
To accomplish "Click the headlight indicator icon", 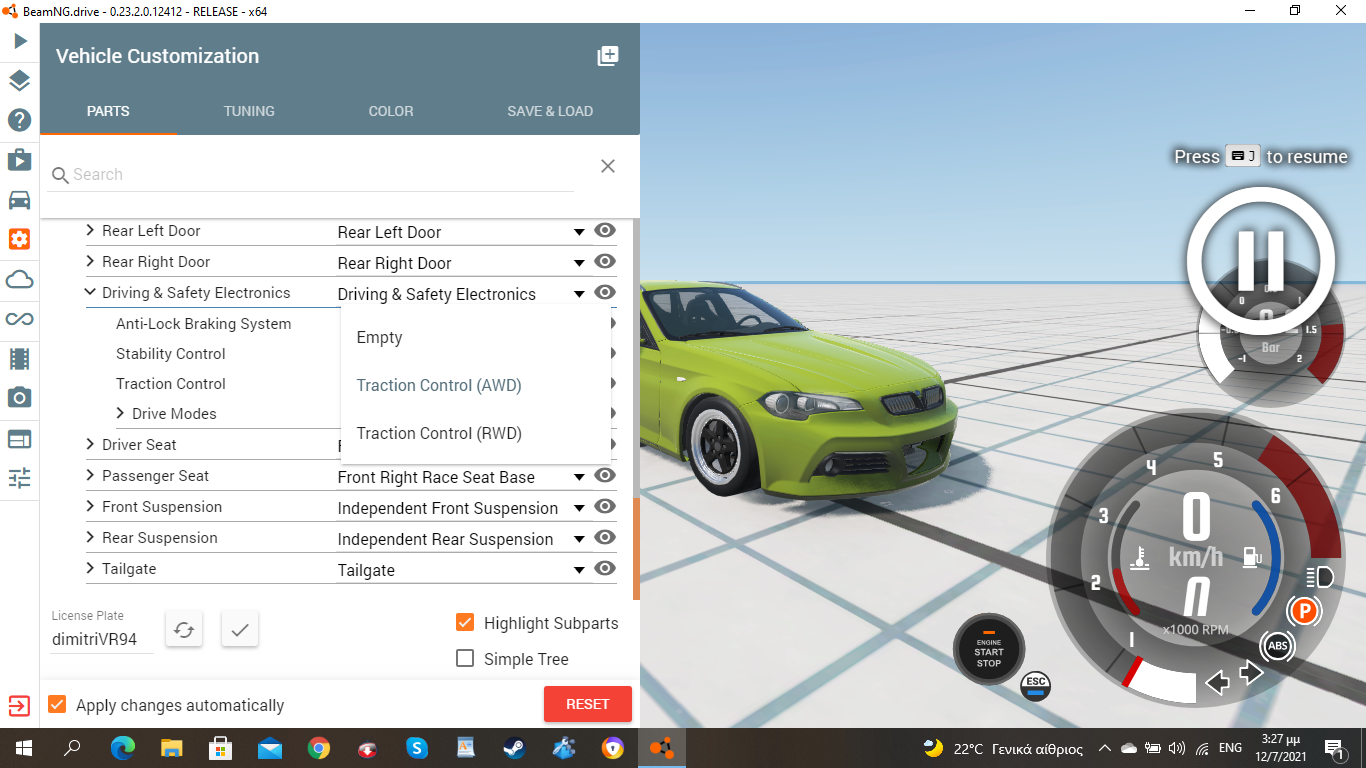I will click(x=1320, y=577).
